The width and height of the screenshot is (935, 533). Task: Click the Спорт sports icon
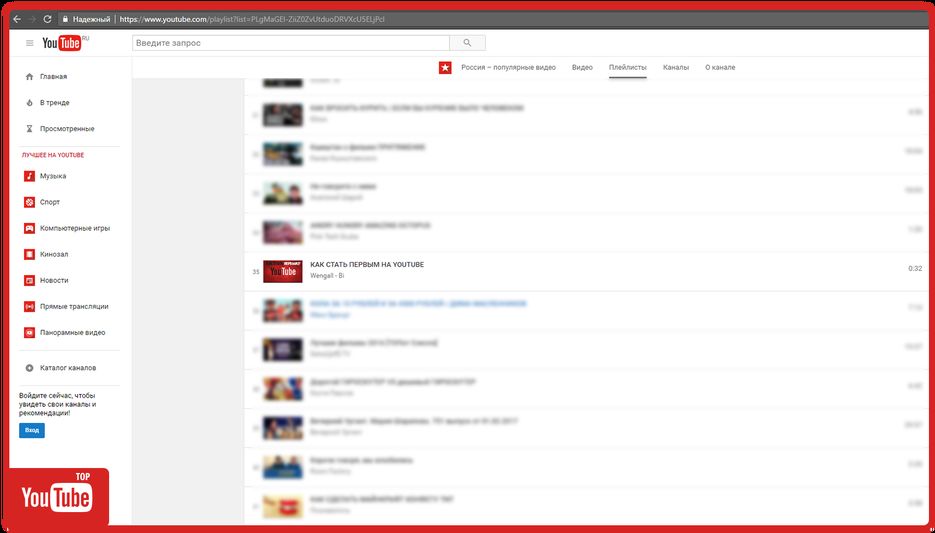[x=29, y=202]
